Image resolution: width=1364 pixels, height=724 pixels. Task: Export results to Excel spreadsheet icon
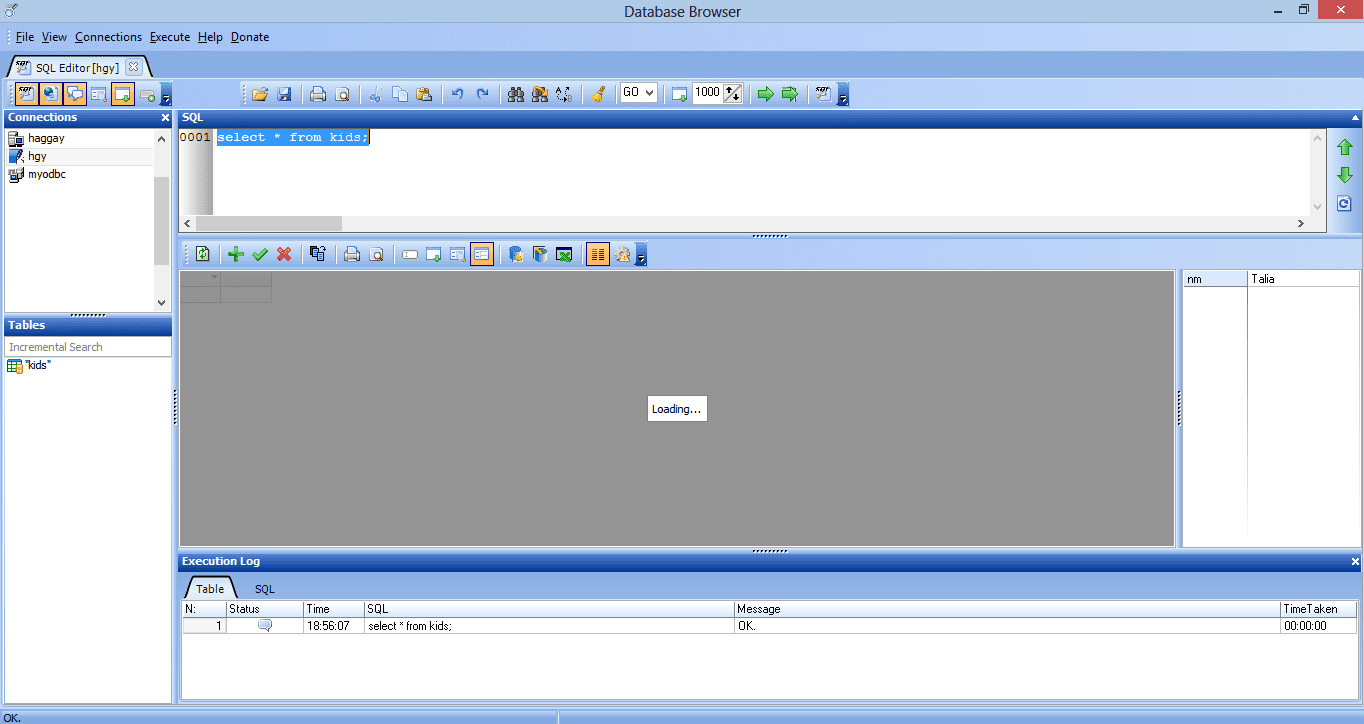[x=564, y=255]
